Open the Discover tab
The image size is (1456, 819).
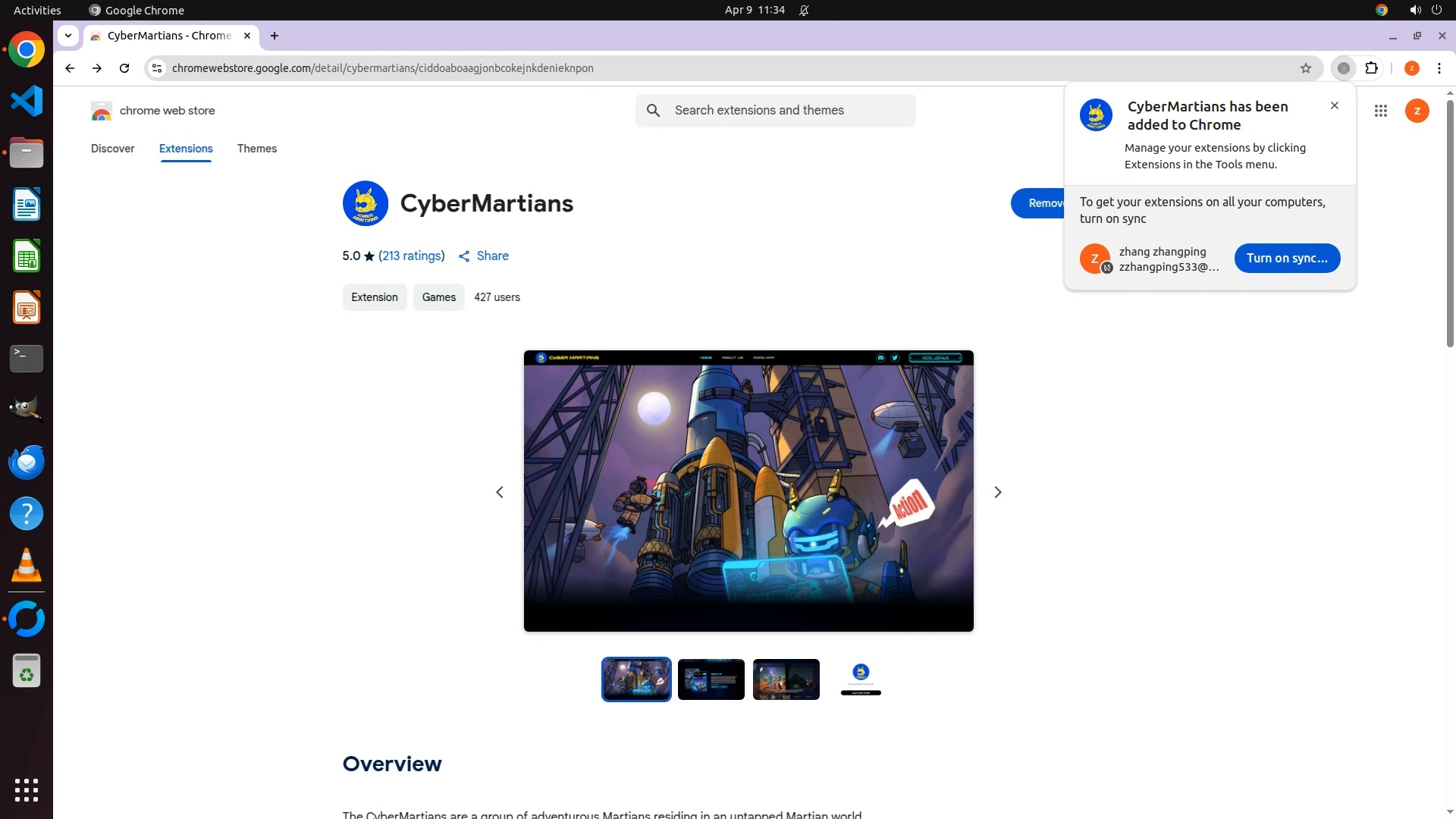(112, 149)
